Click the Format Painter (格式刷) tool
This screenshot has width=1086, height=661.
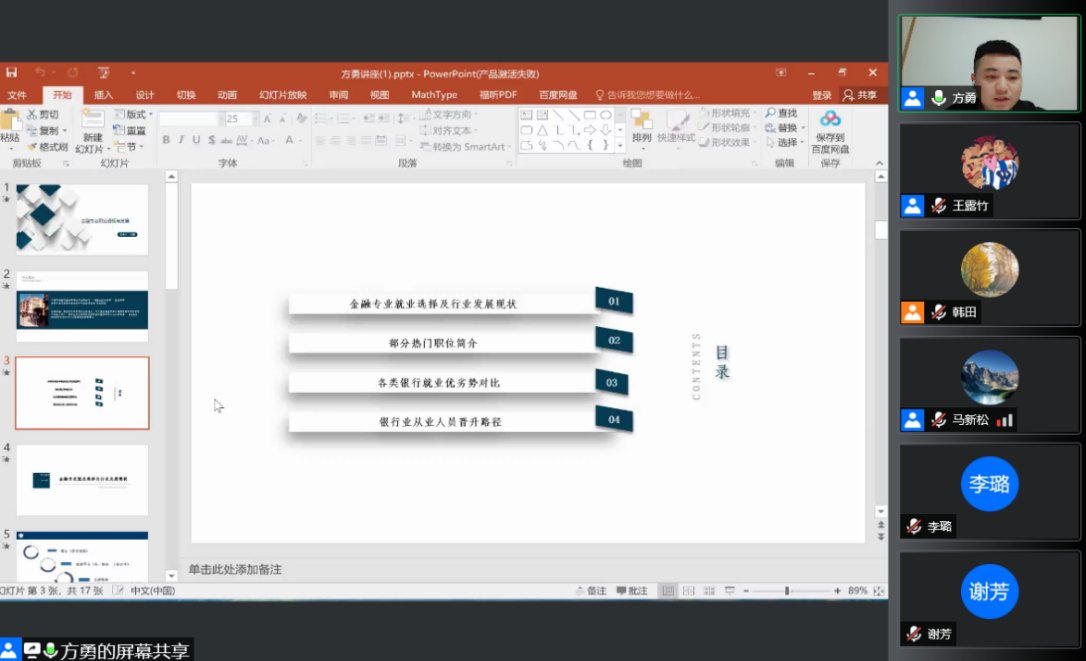pos(46,147)
